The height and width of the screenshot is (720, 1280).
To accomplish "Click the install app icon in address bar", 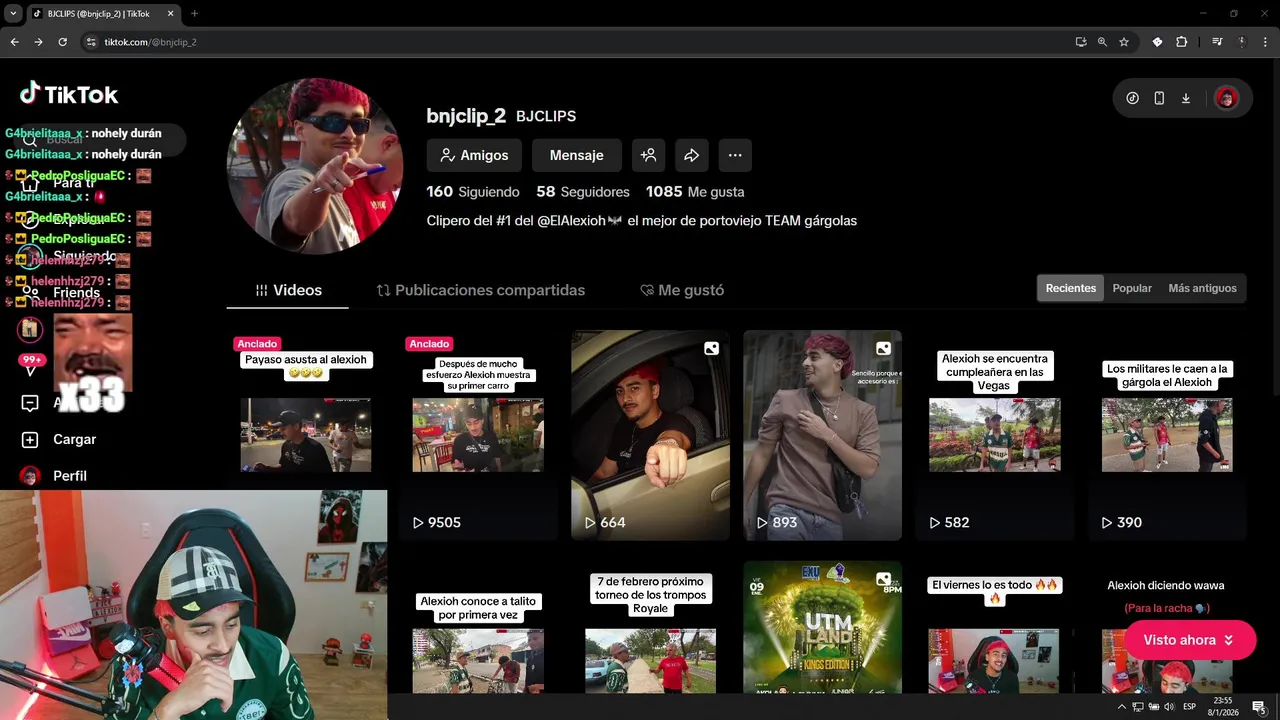I will (x=1080, y=42).
